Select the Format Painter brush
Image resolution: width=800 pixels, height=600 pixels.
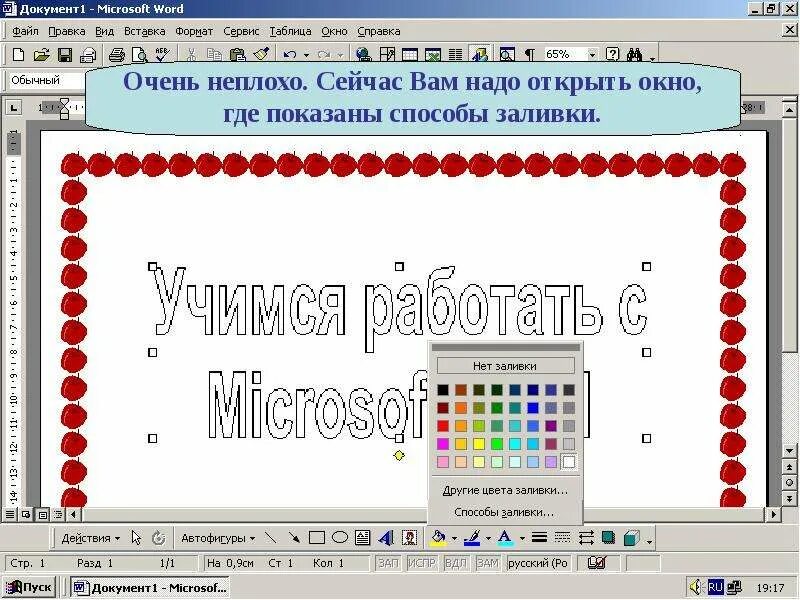261,54
